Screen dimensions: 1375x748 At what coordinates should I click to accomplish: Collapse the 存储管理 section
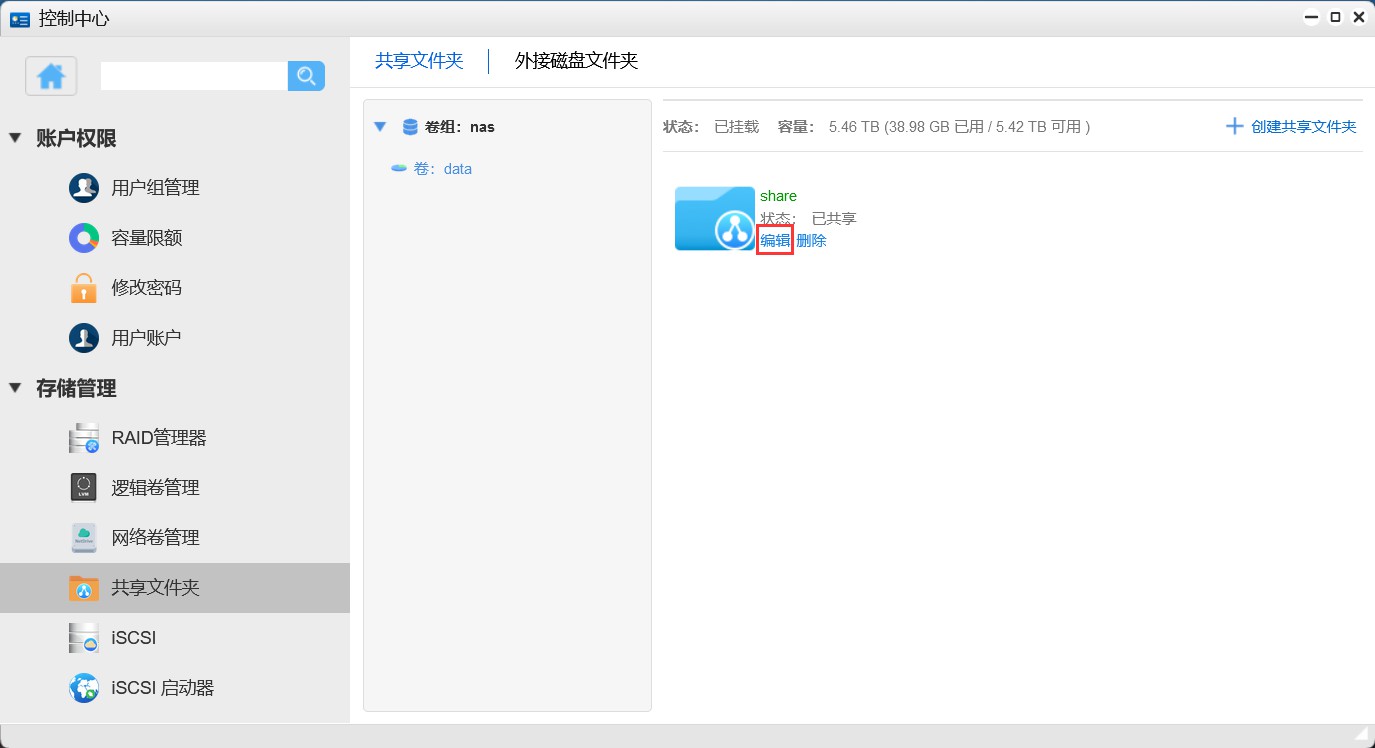(x=15, y=388)
